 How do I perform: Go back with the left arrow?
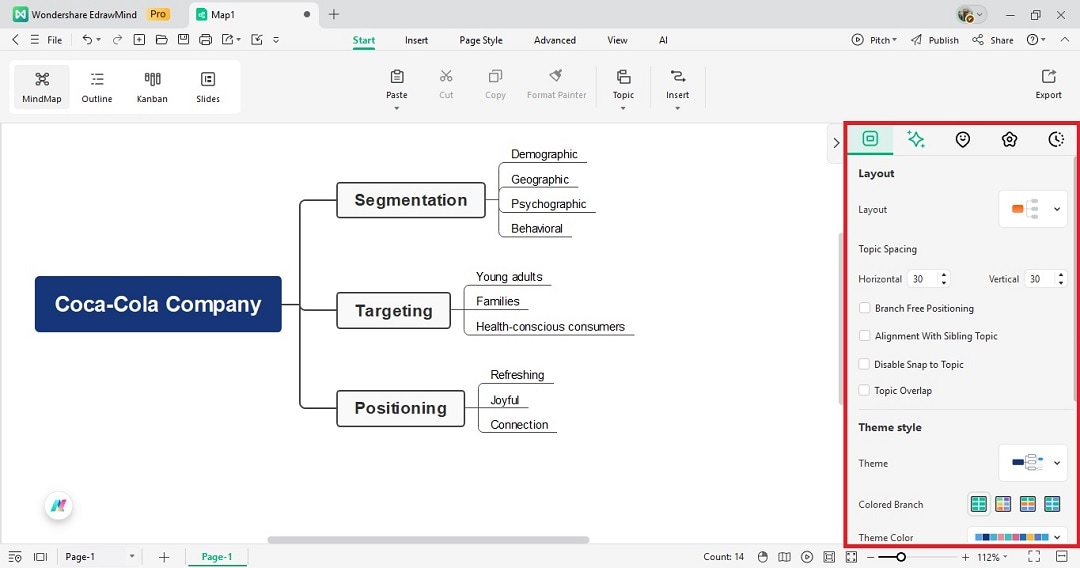(x=15, y=40)
